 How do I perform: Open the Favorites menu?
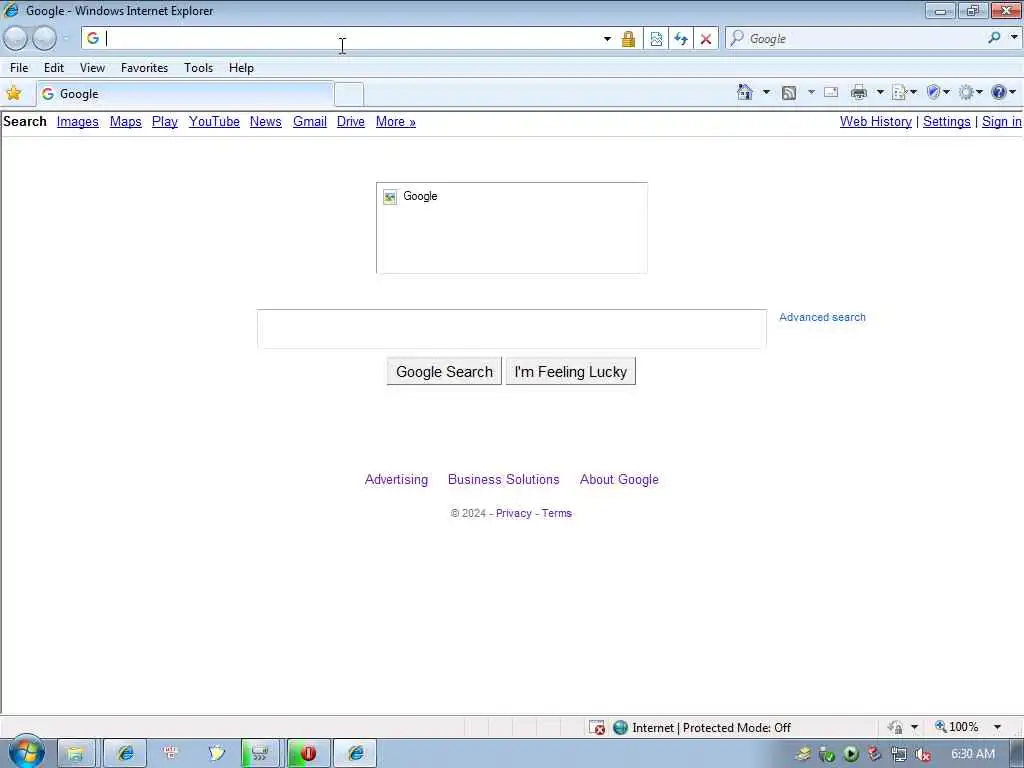tap(144, 68)
